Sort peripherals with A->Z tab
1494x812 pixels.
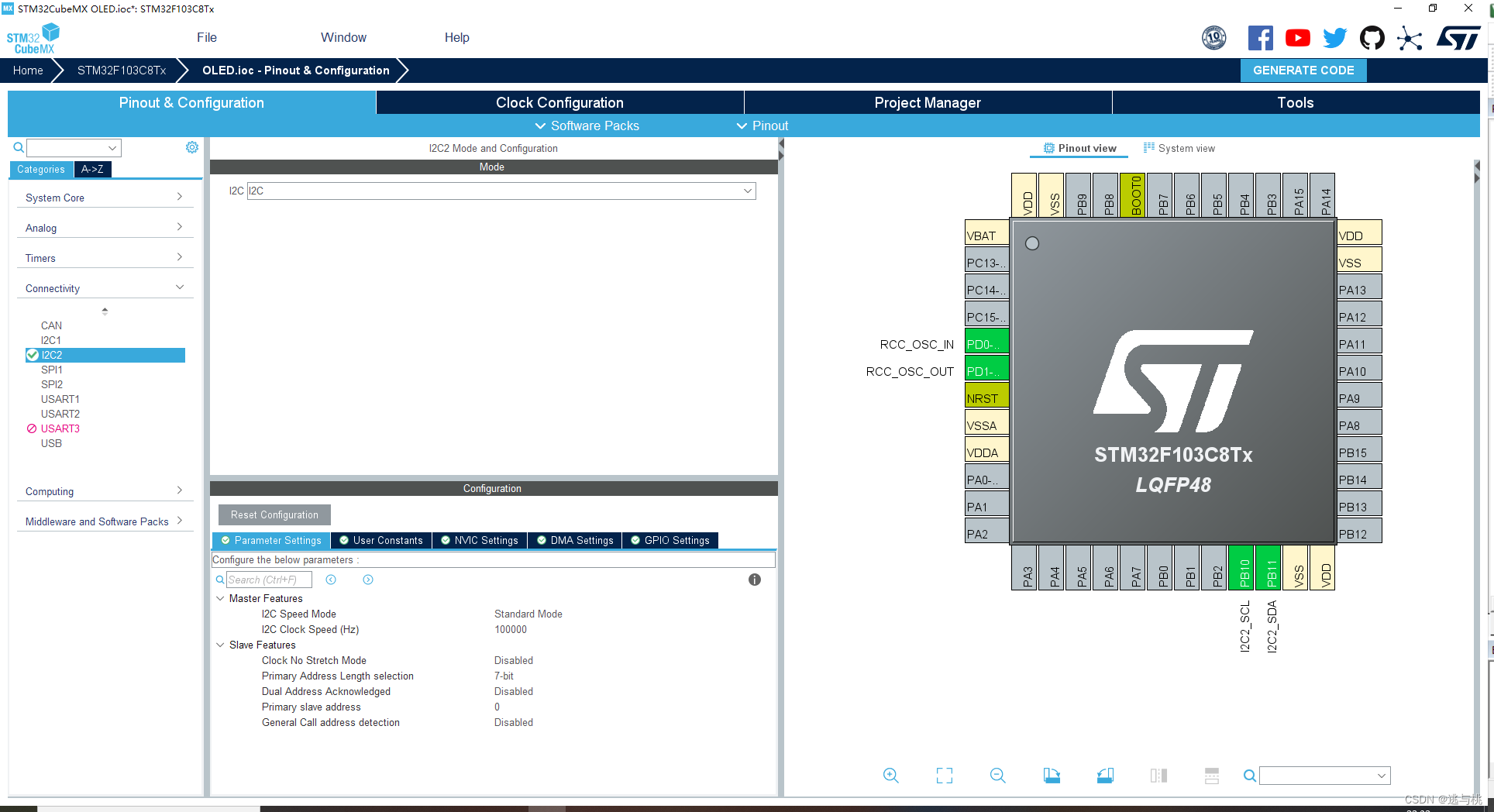(92, 169)
